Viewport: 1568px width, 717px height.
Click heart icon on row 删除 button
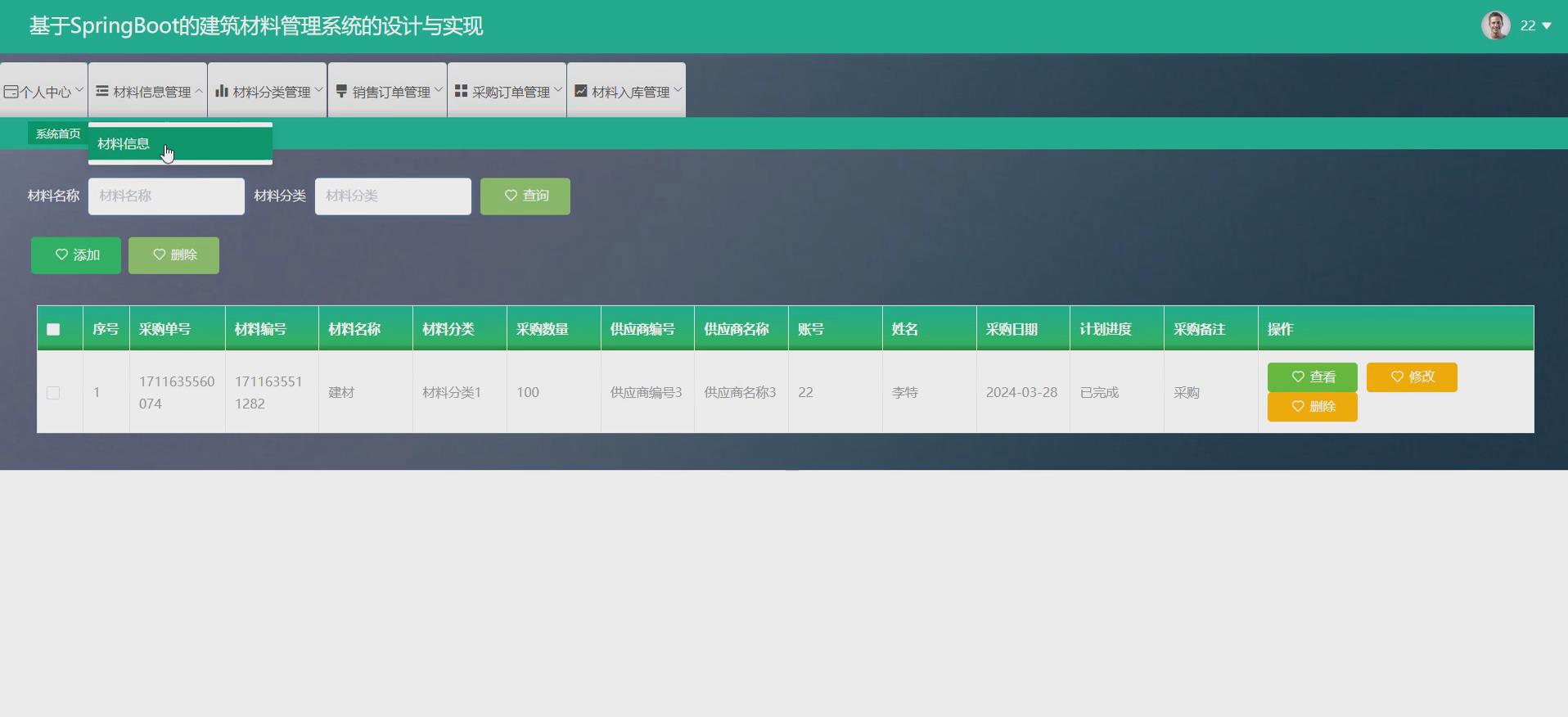[x=1298, y=406]
